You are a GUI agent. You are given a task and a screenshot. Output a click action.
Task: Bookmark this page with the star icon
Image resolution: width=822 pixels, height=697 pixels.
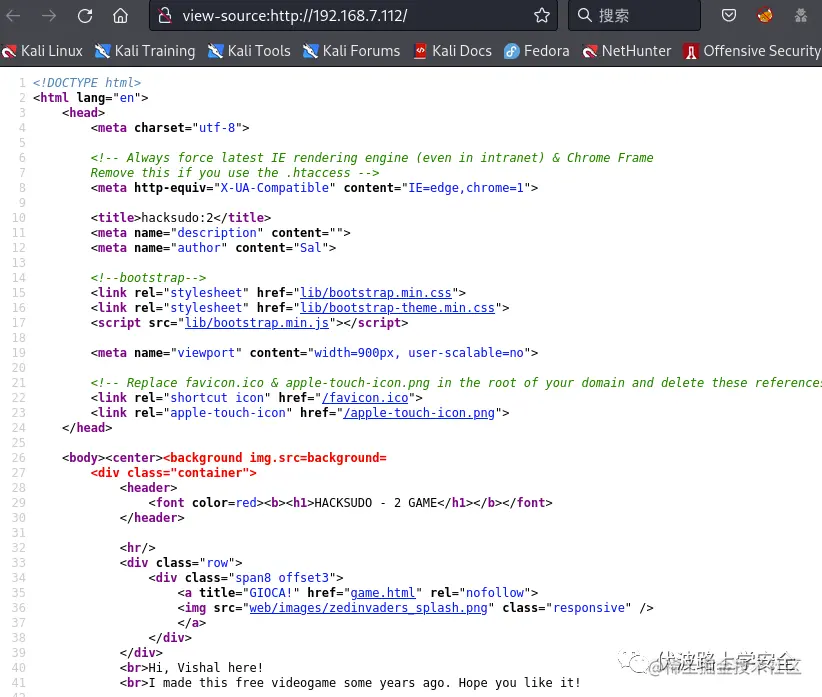[x=542, y=16]
